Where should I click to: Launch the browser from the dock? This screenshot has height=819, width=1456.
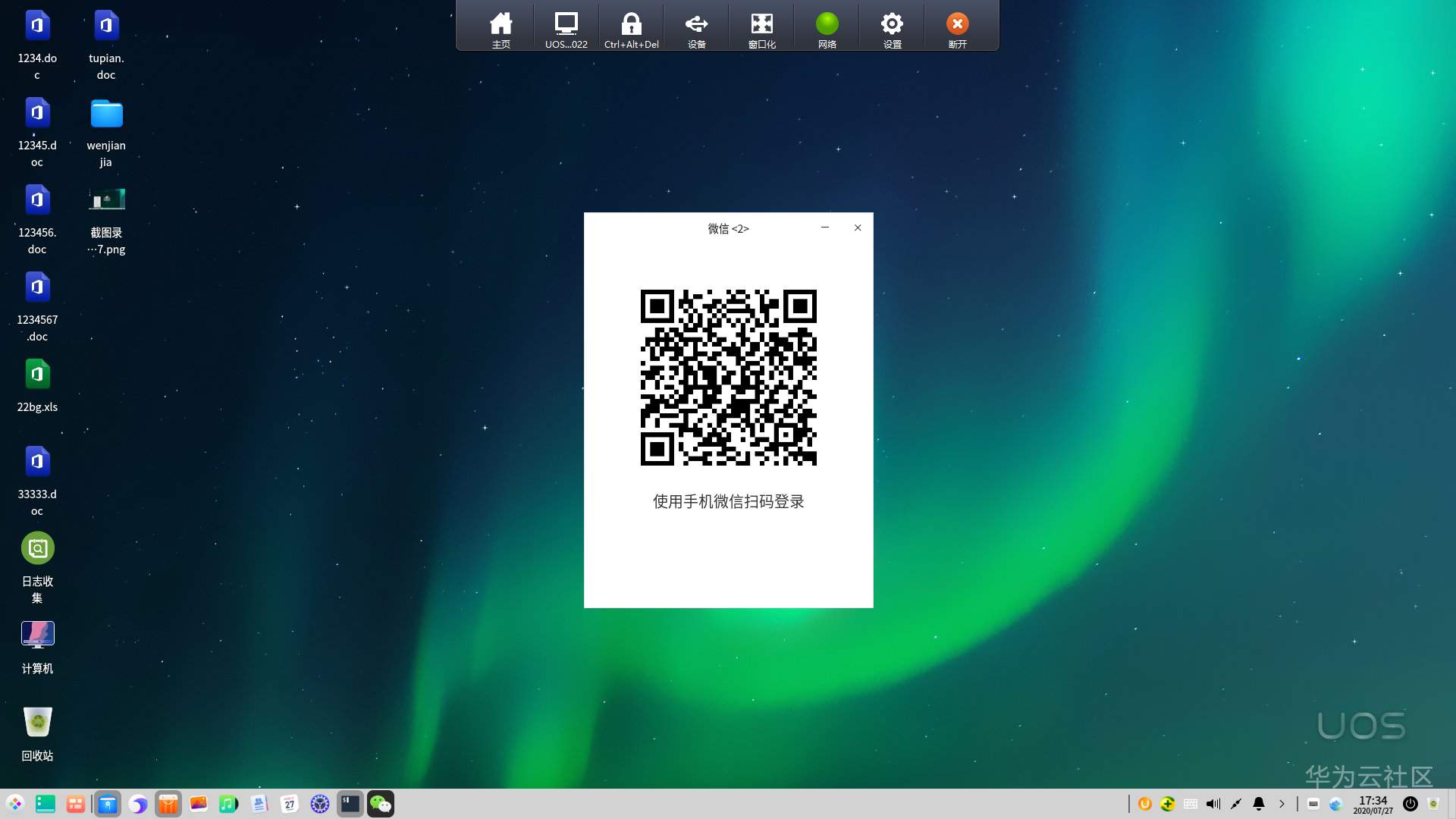[138, 804]
